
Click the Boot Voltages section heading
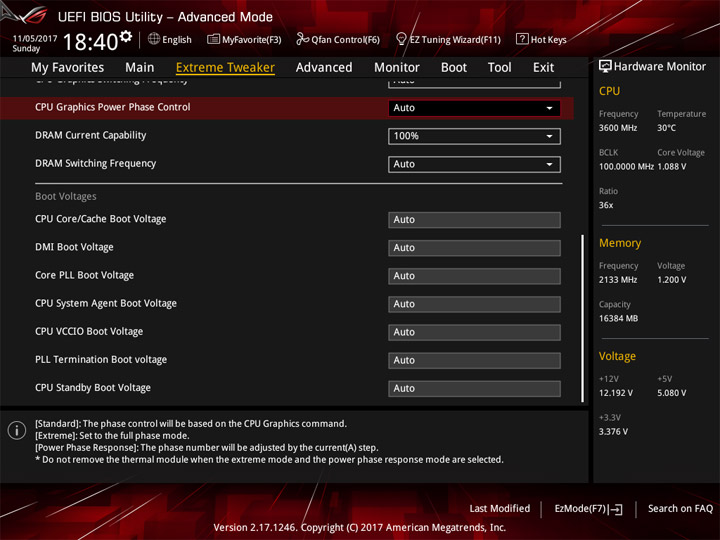66,197
